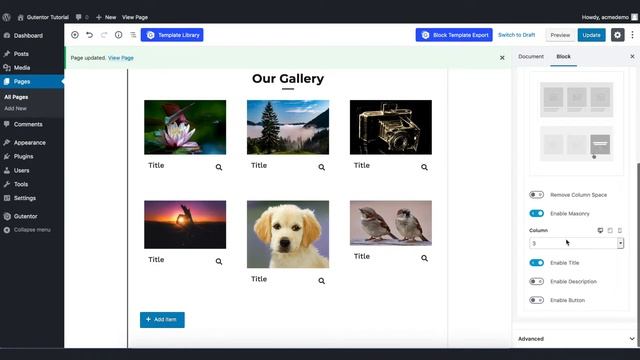Click the magnifier icon under sparrows image

click(424, 258)
